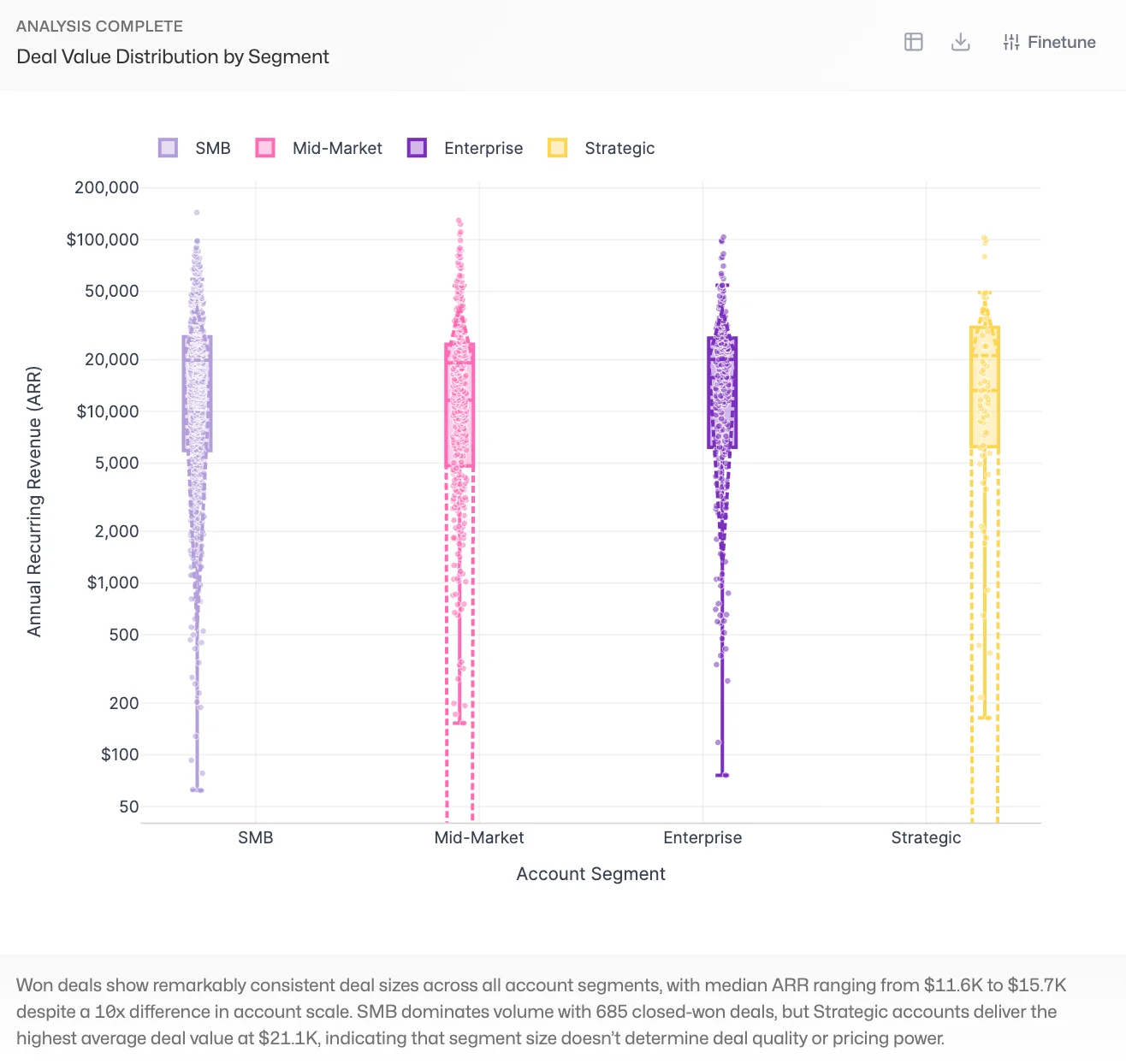This screenshot has width=1126, height=1064.
Task: Select the Mid-Market box plot body
Action: pyautogui.click(x=459, y=405)
